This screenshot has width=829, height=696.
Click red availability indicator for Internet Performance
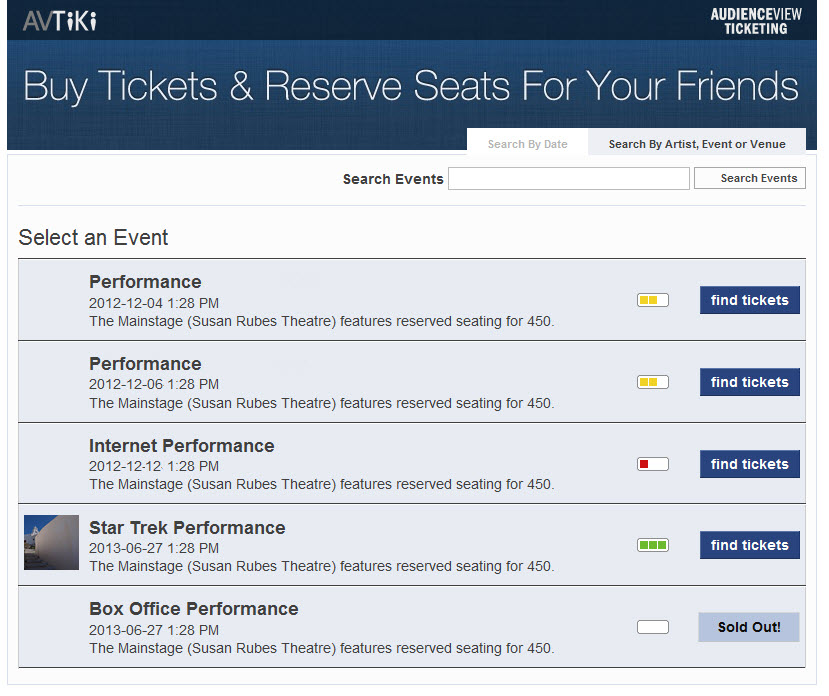click(x=653, y=464)
